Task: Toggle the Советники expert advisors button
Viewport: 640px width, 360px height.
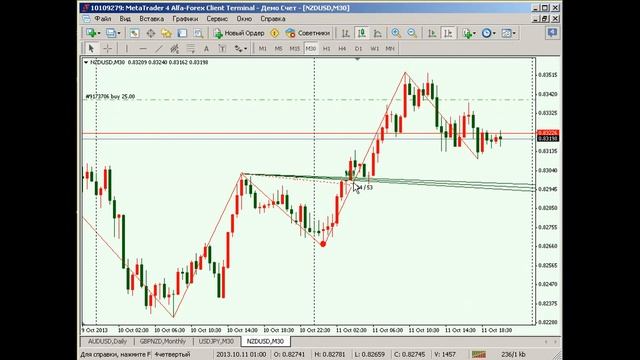Action: pyautogui.click(x=308, y=33)
